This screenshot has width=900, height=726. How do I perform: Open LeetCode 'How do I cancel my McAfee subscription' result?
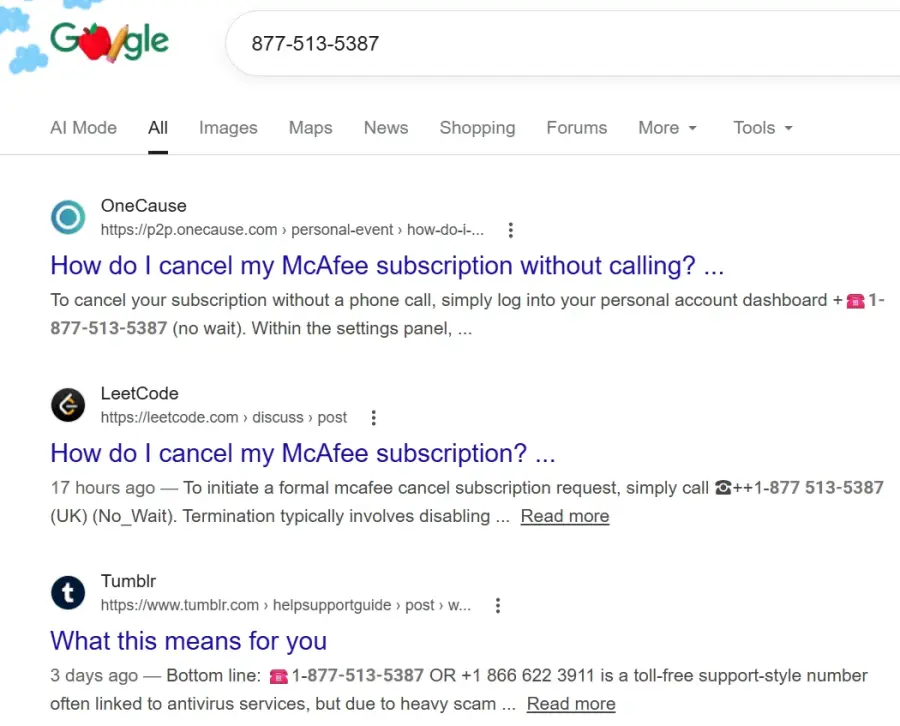(302, 453)
